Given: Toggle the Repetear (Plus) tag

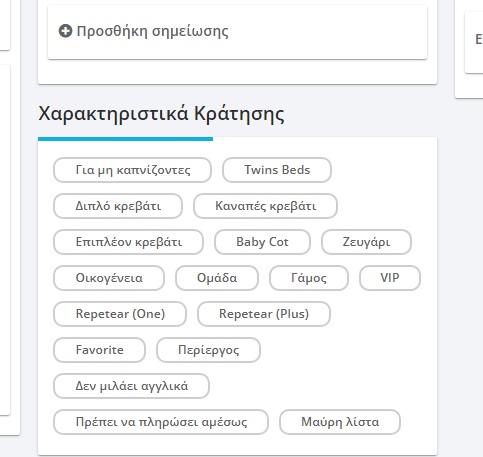Looking at the screenshot, I should point(264,314).
